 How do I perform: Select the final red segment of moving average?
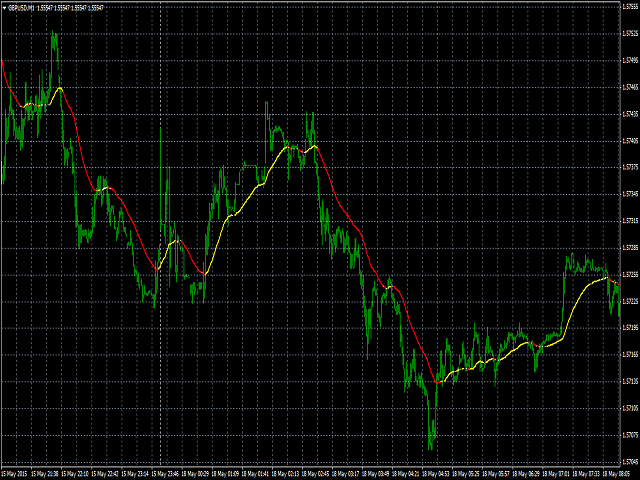[x=614, y=281]
